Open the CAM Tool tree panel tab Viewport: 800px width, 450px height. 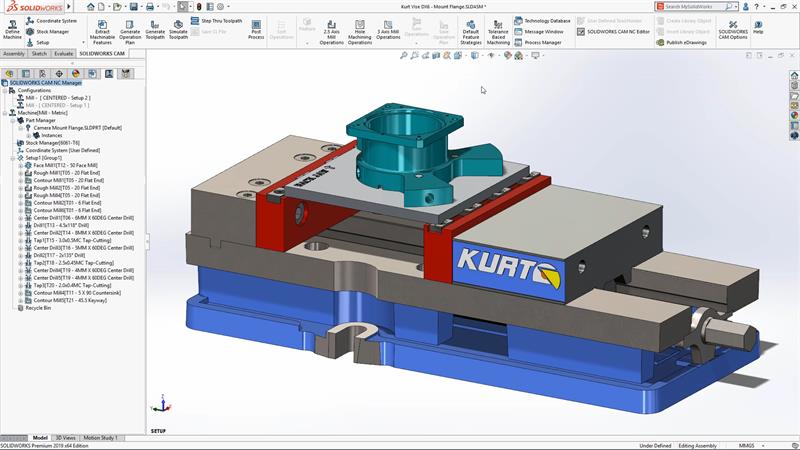(126, 73)
